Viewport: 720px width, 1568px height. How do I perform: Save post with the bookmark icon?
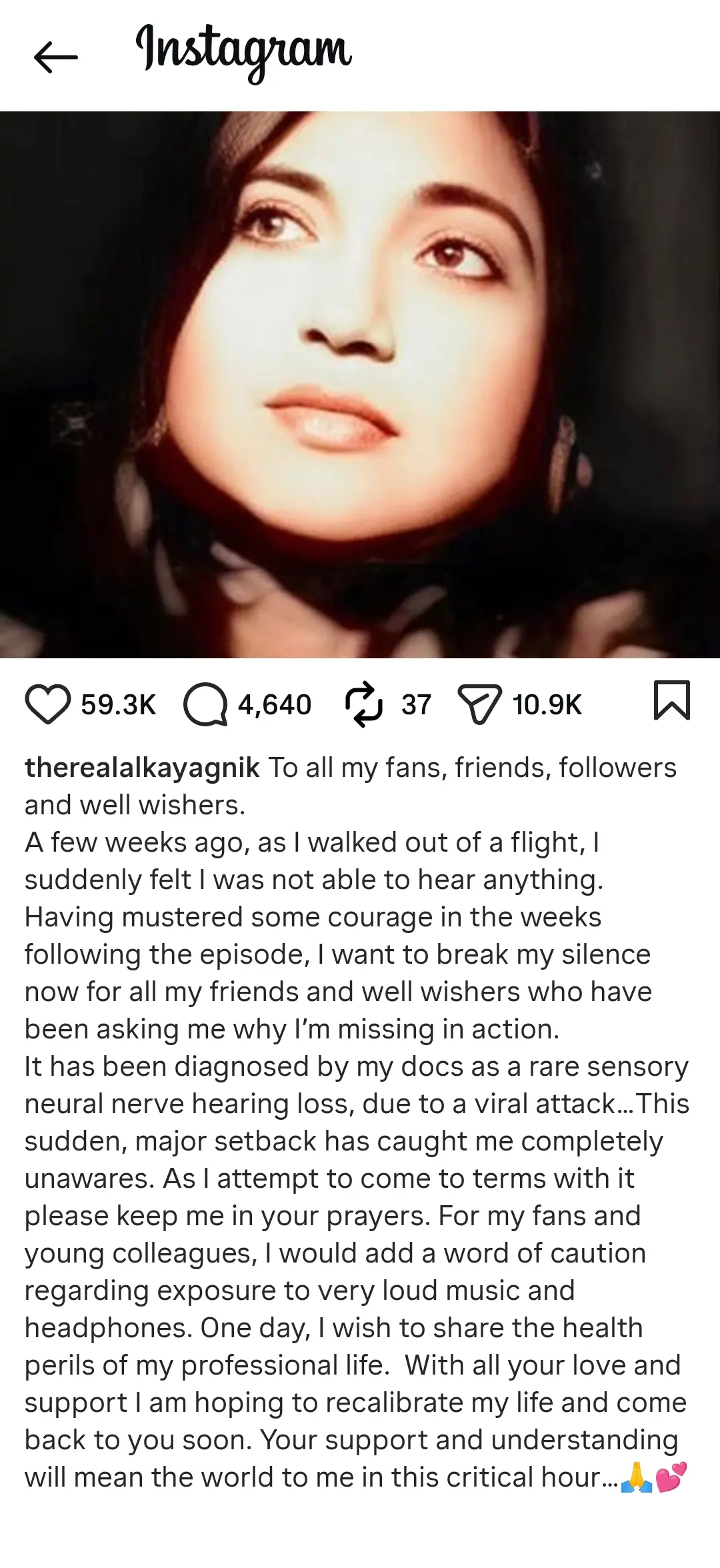671,701
